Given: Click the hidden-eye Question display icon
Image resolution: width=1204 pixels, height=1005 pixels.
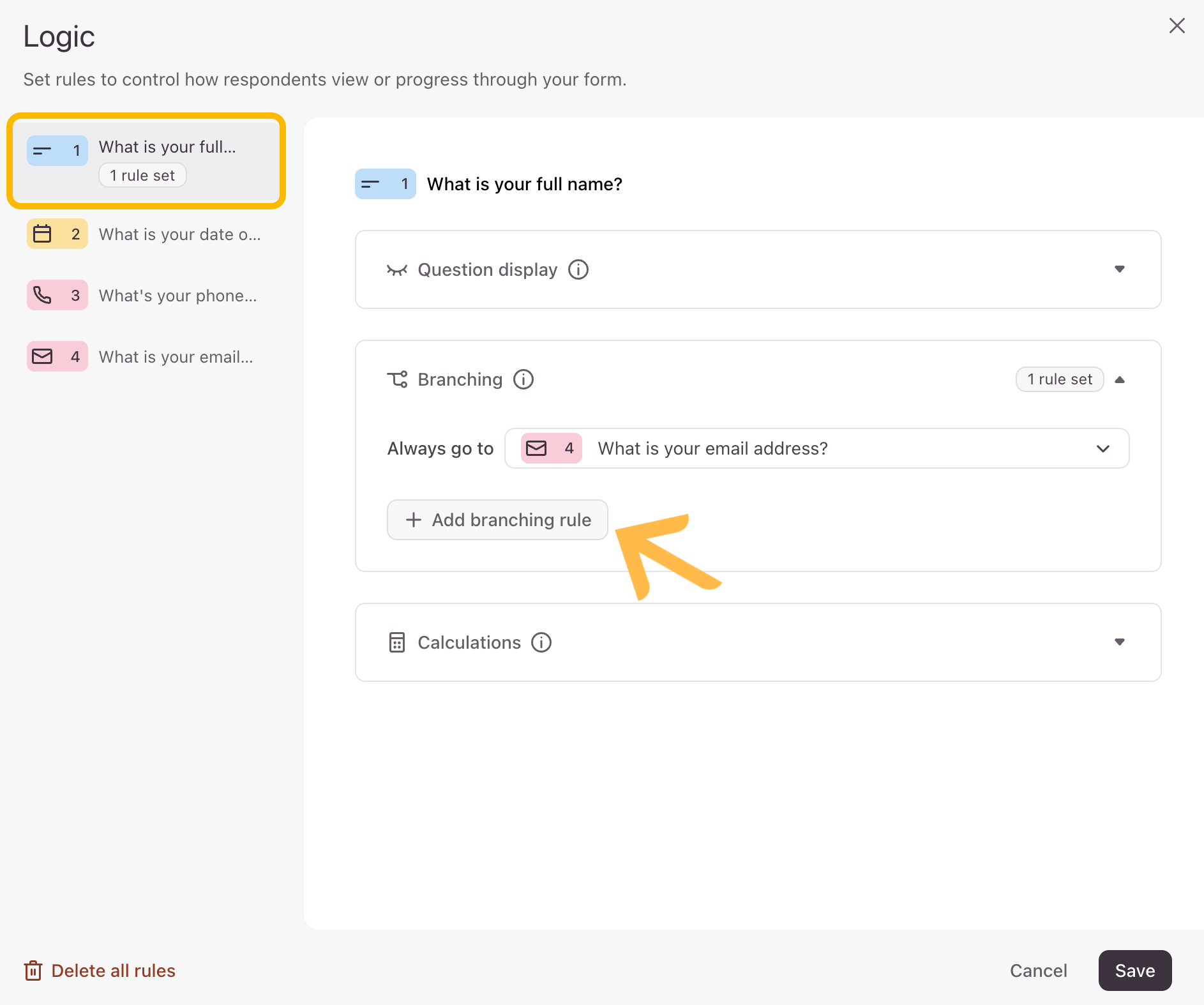Looking at the screenshot, I should coord(397,270).
